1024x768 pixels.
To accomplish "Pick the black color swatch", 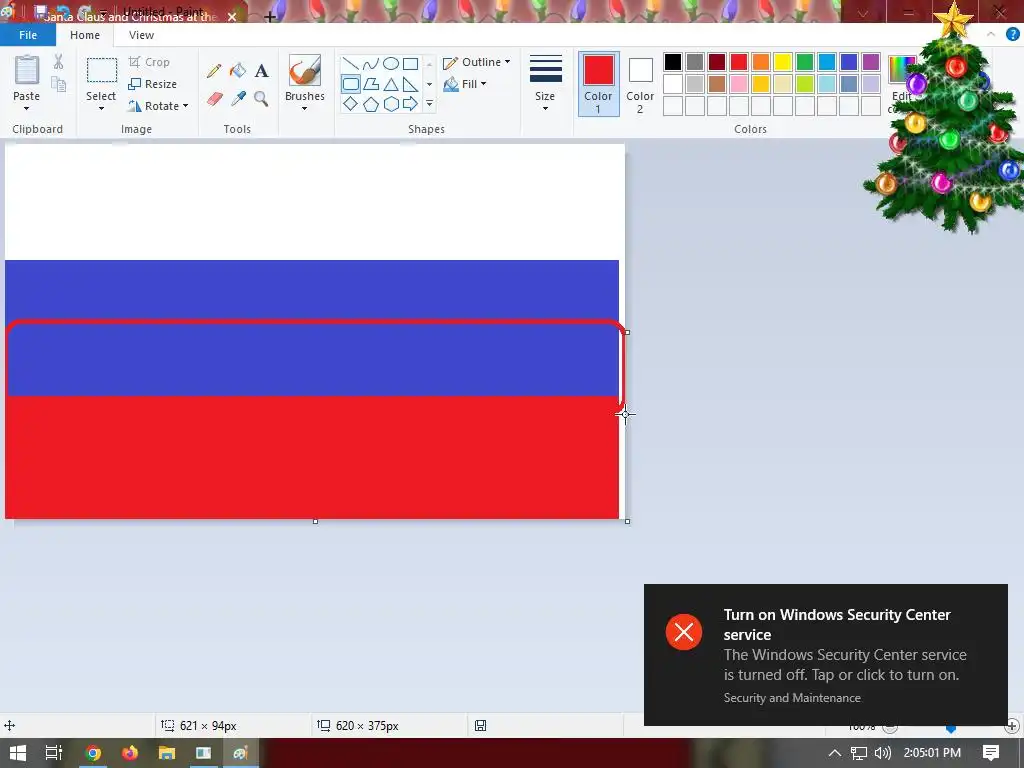I will (x=673, y=62).
